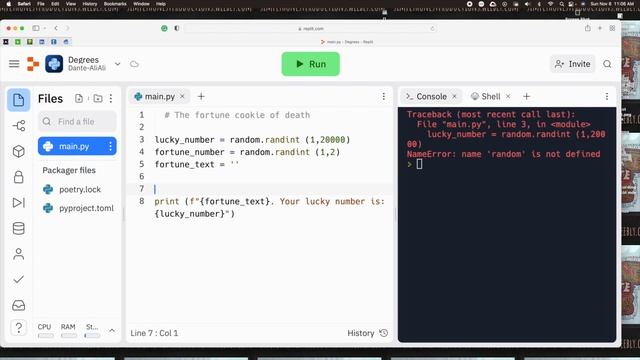Click inside the console output area prompt
Screen dimensions: 640x360
pos(419,164)
